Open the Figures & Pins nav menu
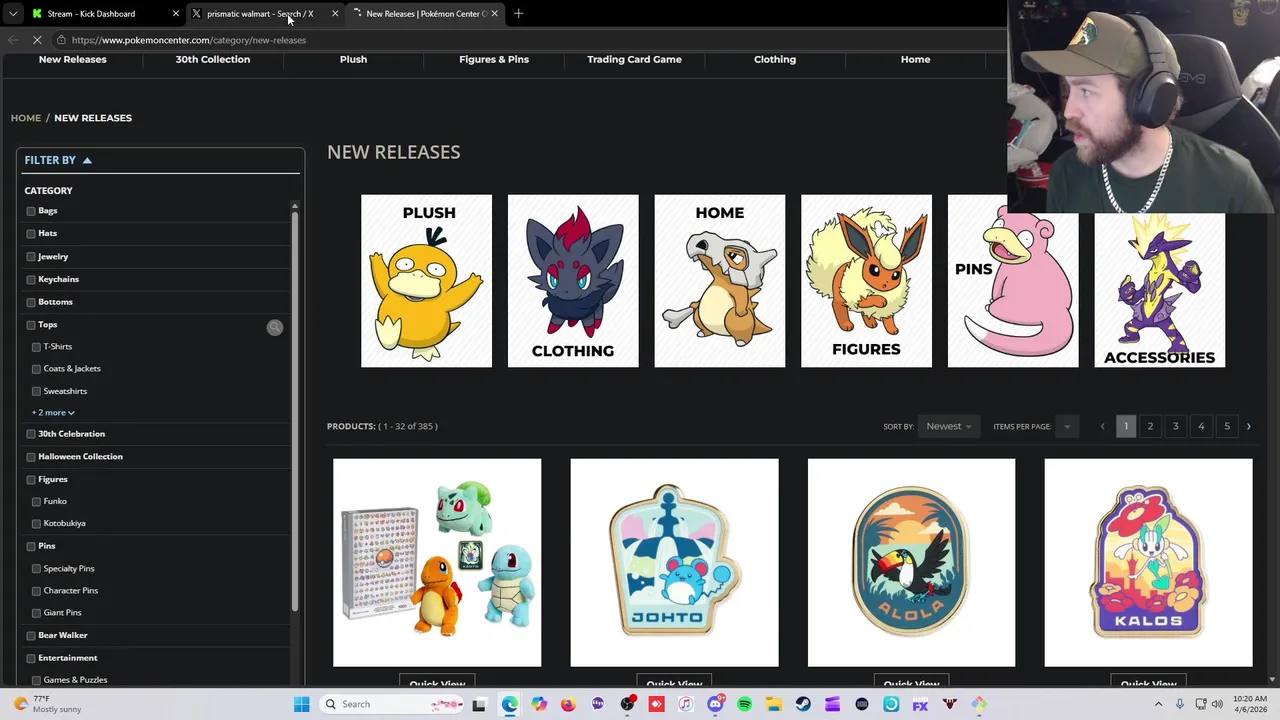Viewport: 1280px width, 720px height. click(494, 59)
